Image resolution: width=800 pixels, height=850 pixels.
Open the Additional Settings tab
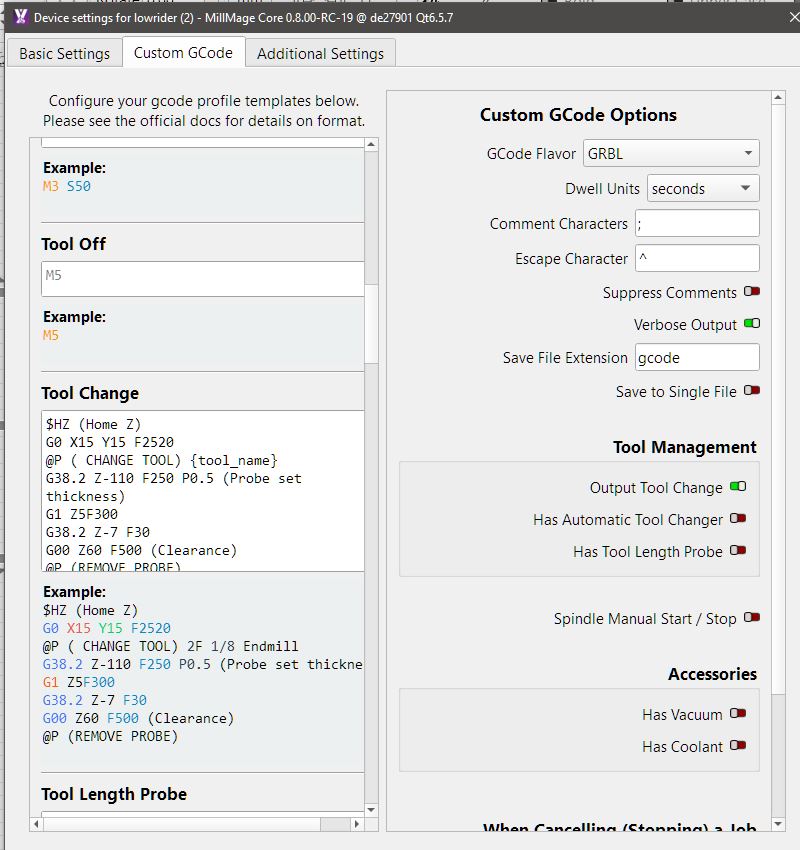[x=320, y=54]
